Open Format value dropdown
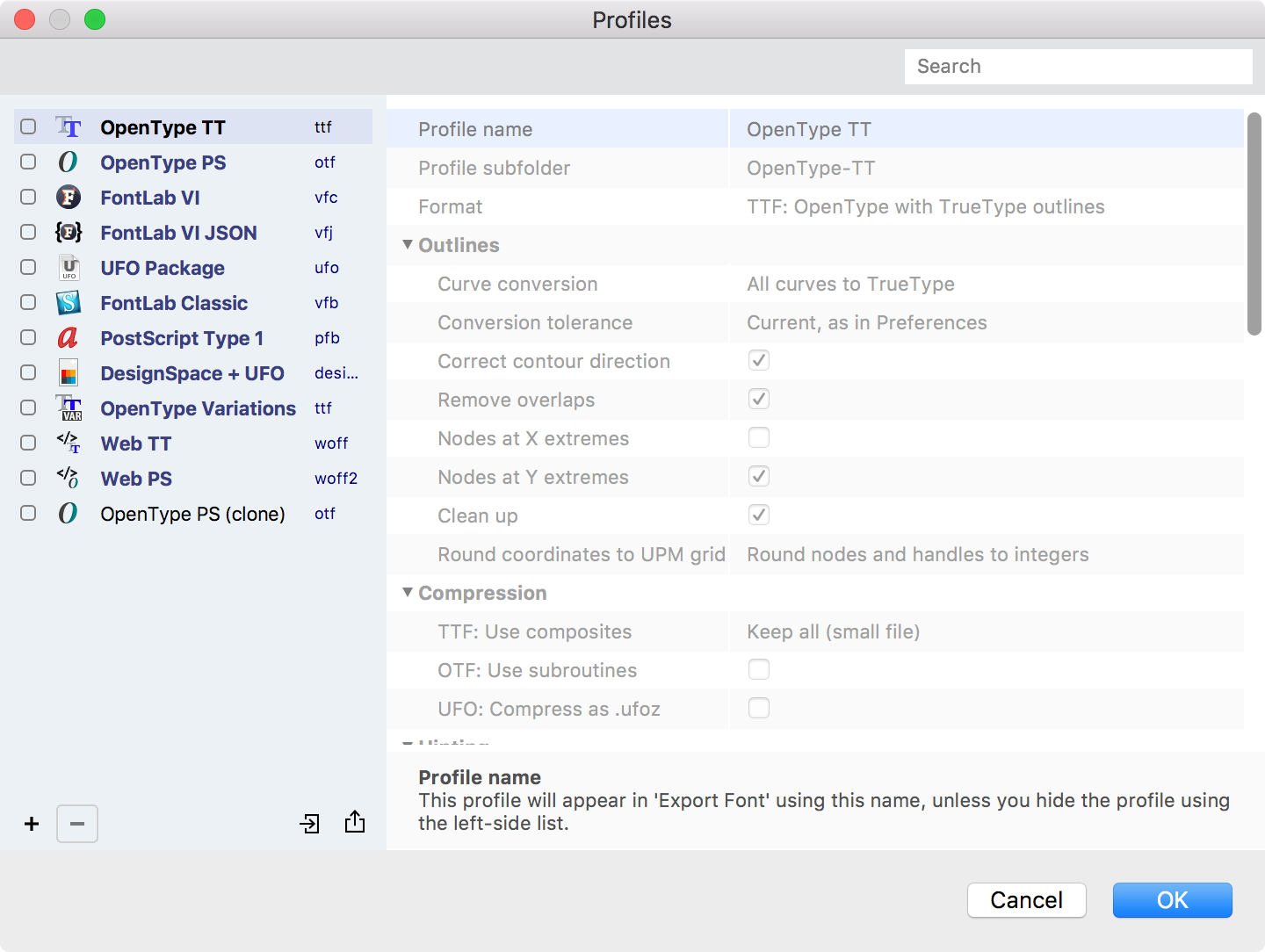1265x952 pixels. point(987,206)
